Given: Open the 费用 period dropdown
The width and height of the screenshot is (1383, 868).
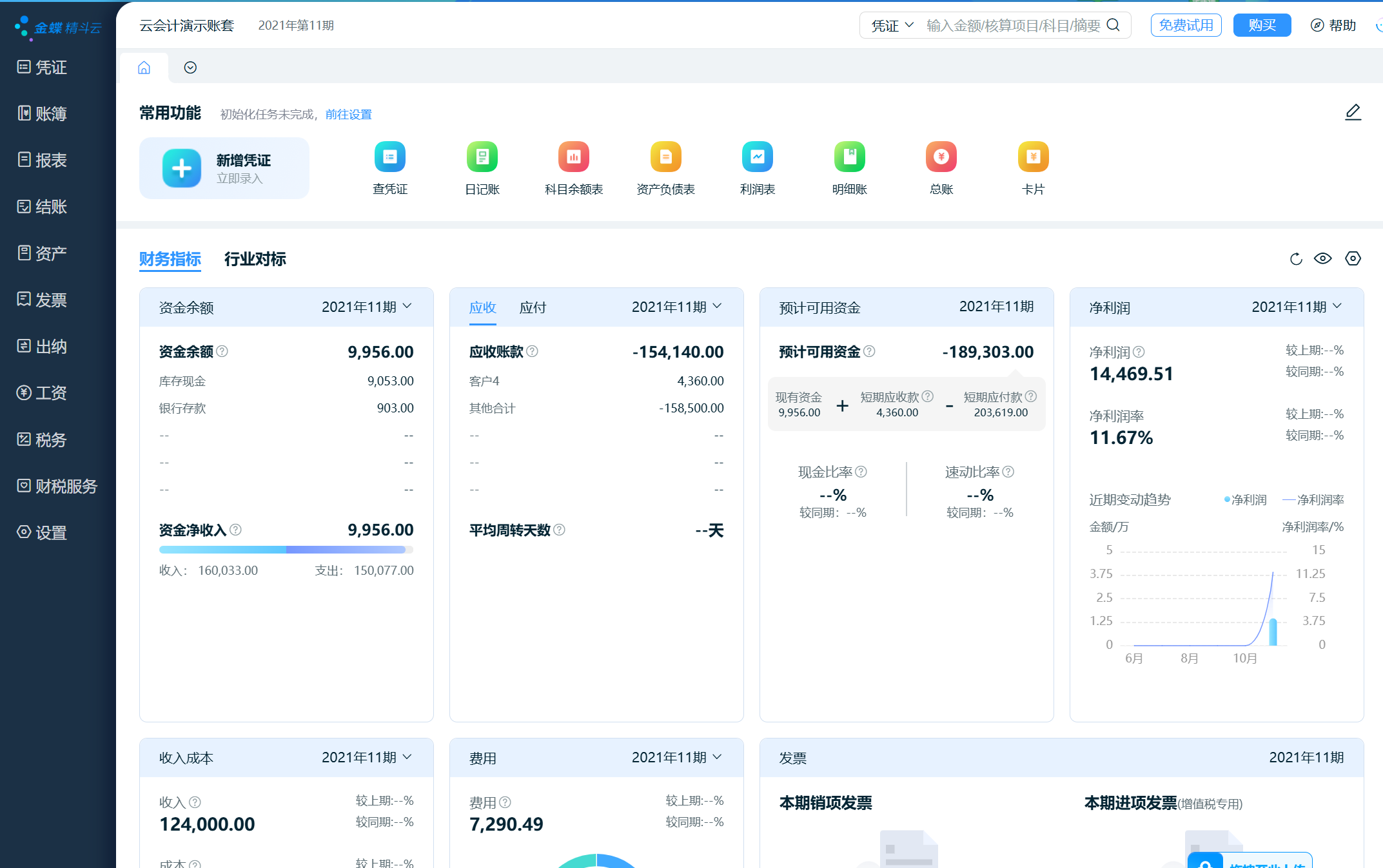Looking at the screenshot, I should (x=677, y=757).
